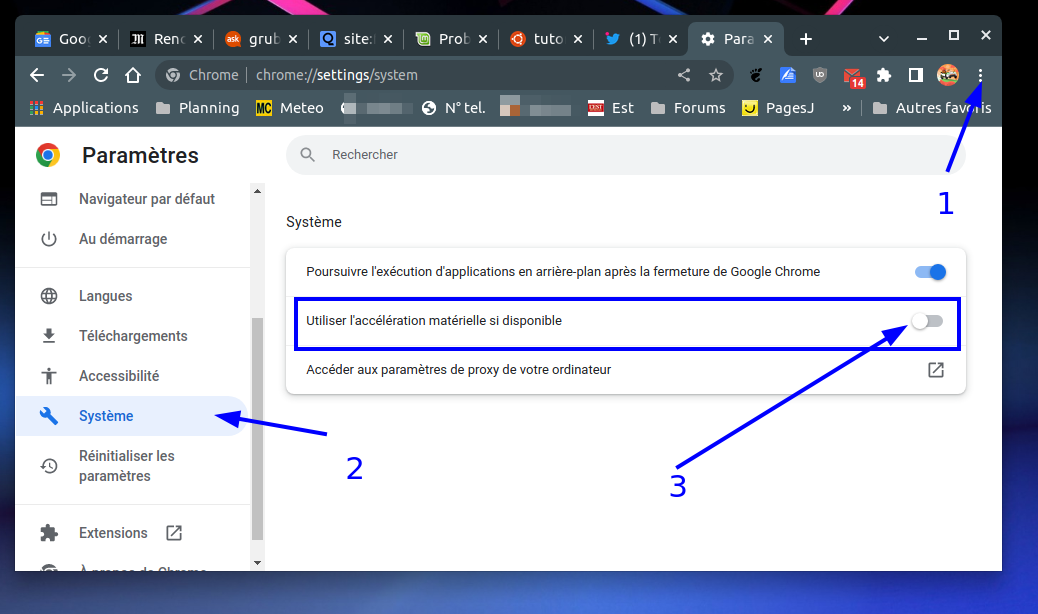Viewport: 1038px width, 614px height.
Task: Click the history icon beside Réinitialiser
Action: tap(49, 466)
